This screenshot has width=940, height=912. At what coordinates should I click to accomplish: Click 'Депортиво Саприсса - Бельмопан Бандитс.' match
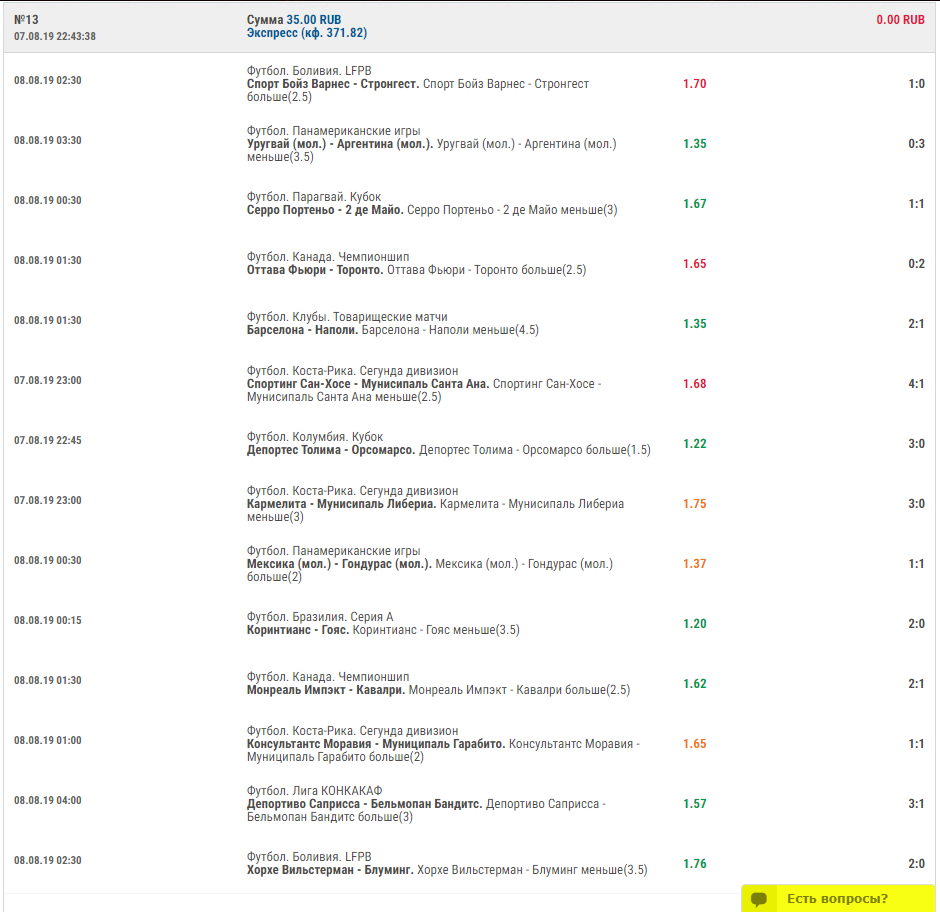pos(364,803)
